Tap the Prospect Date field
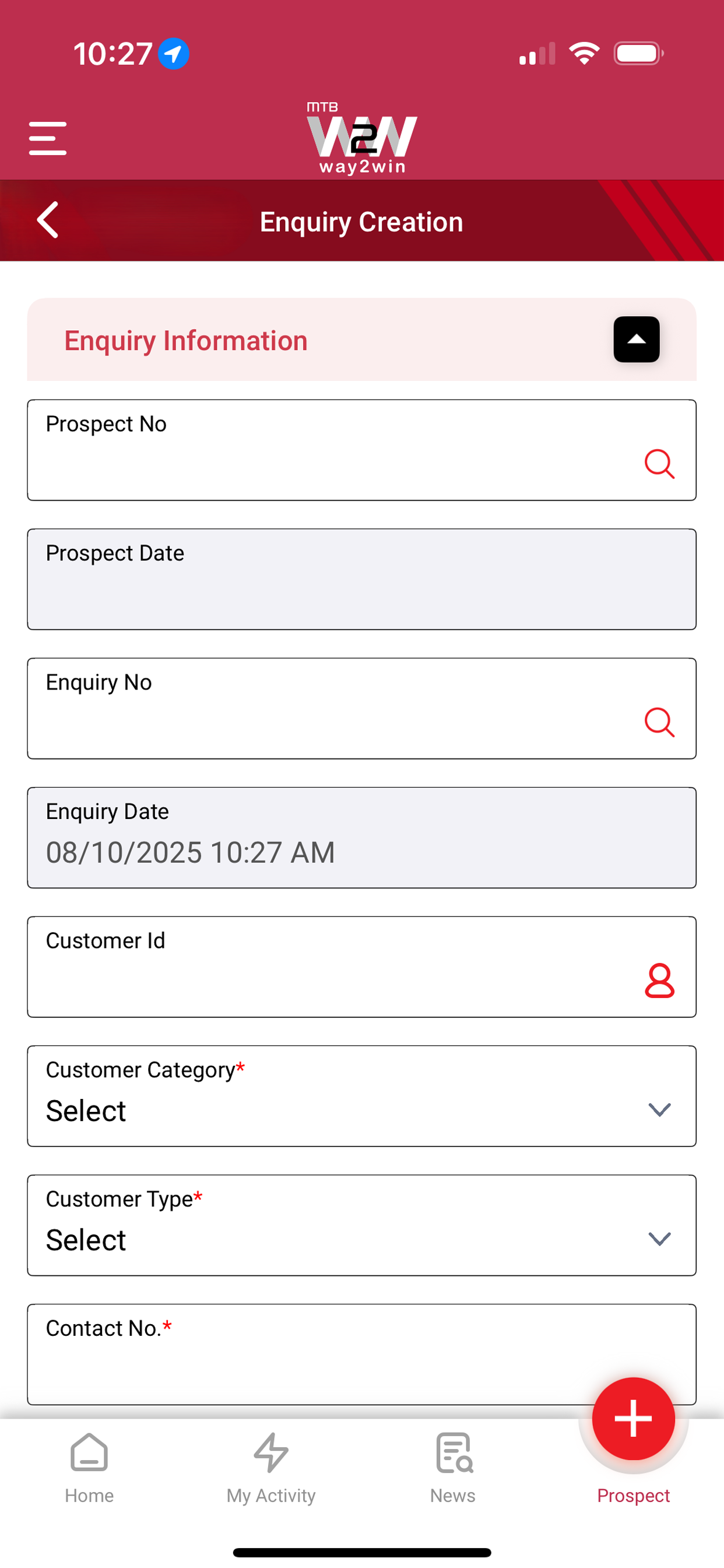724x1568 pixels. pos(362,579)
